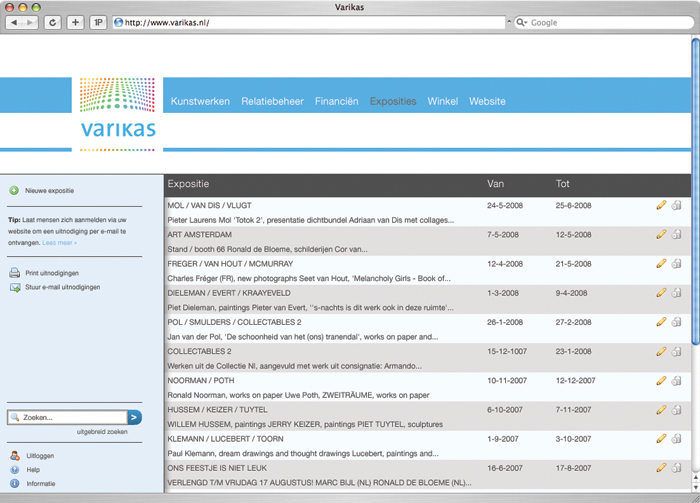Viewport: 700px width, 503px height.
Task: Select the NOORMAN / POTH exposition title
Action: [200, 380]
